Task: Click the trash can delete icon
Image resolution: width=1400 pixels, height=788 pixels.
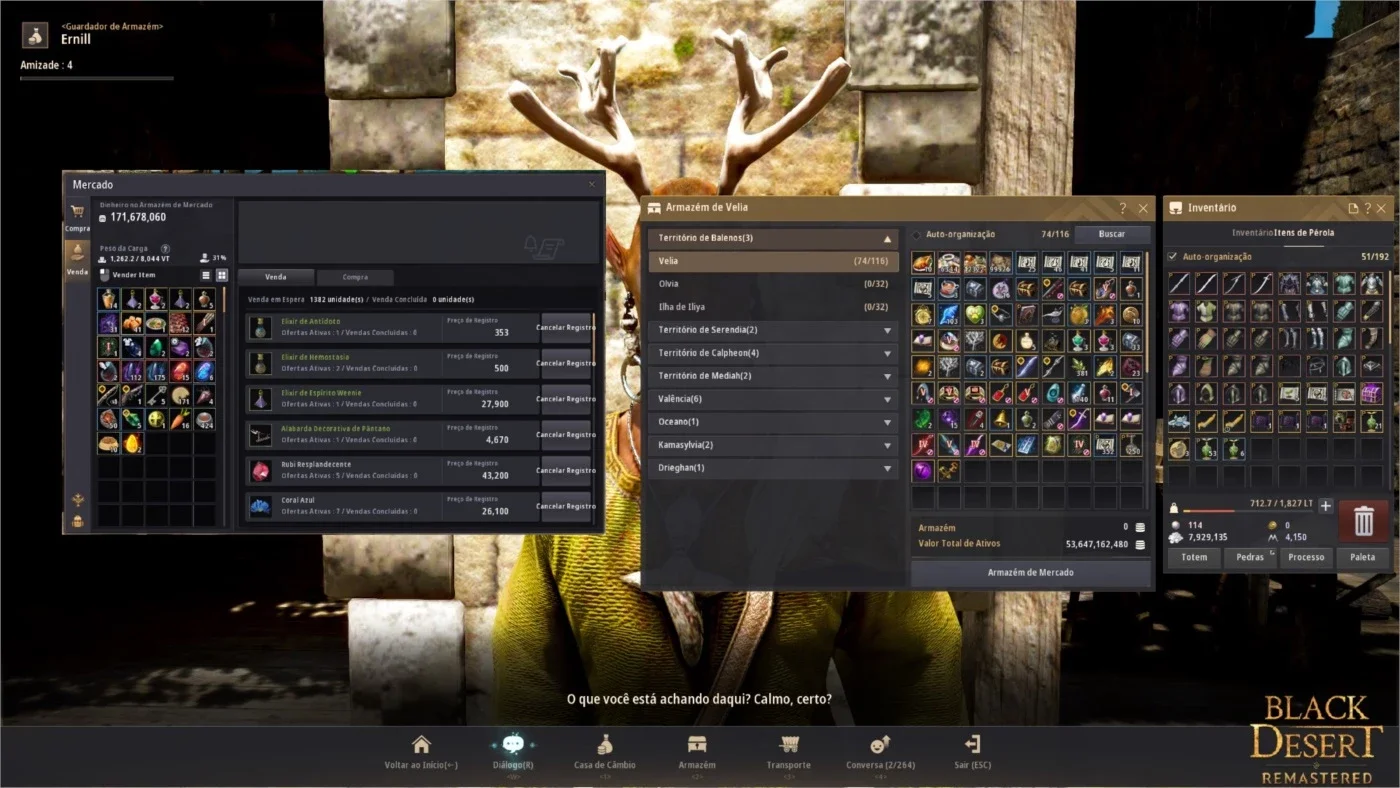Action: 1363,521
